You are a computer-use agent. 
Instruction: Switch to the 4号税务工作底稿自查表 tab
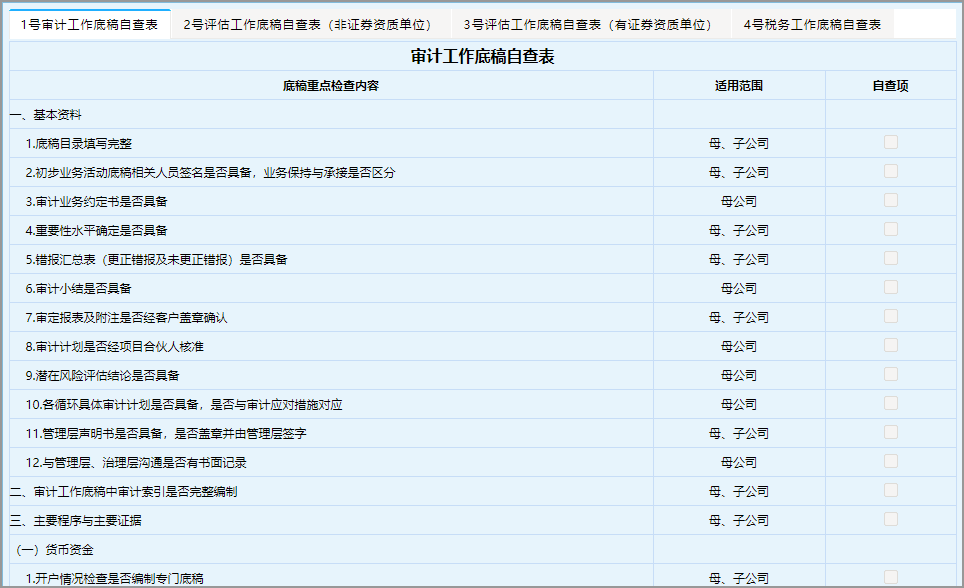point(811,25)
